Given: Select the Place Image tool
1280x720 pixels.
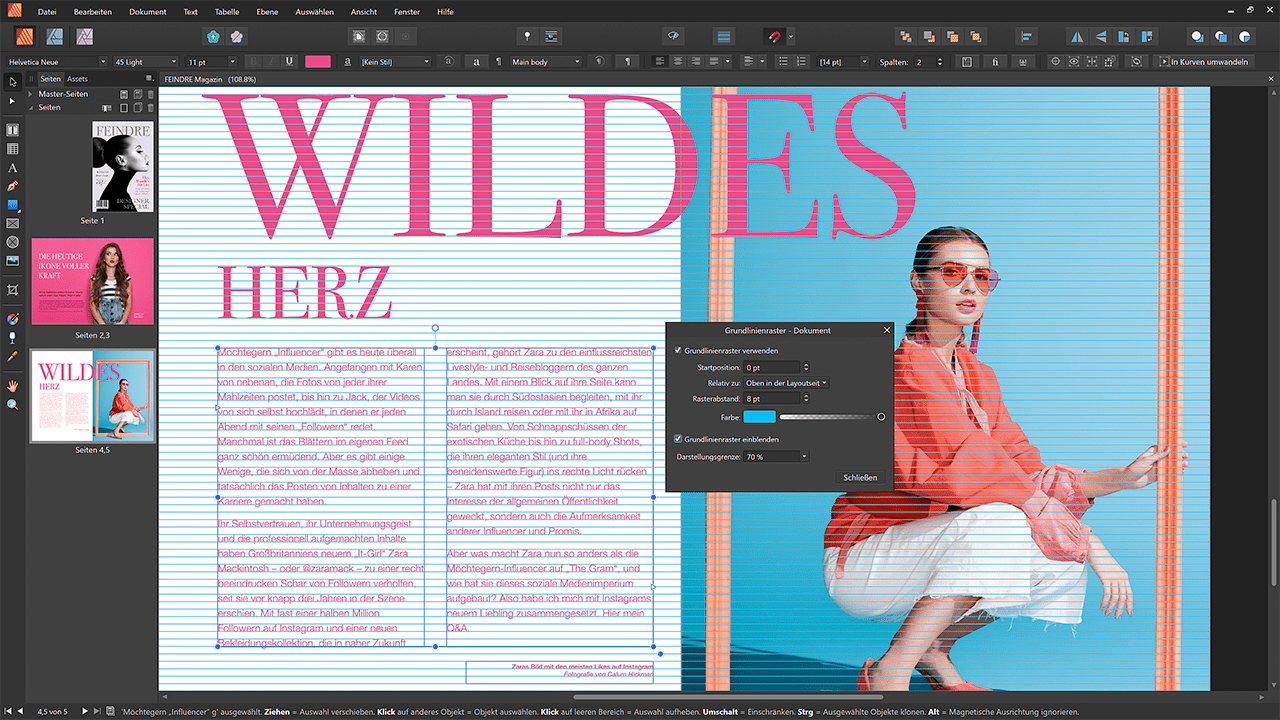Looking at the screenshot, I should [x=12, y=261].
